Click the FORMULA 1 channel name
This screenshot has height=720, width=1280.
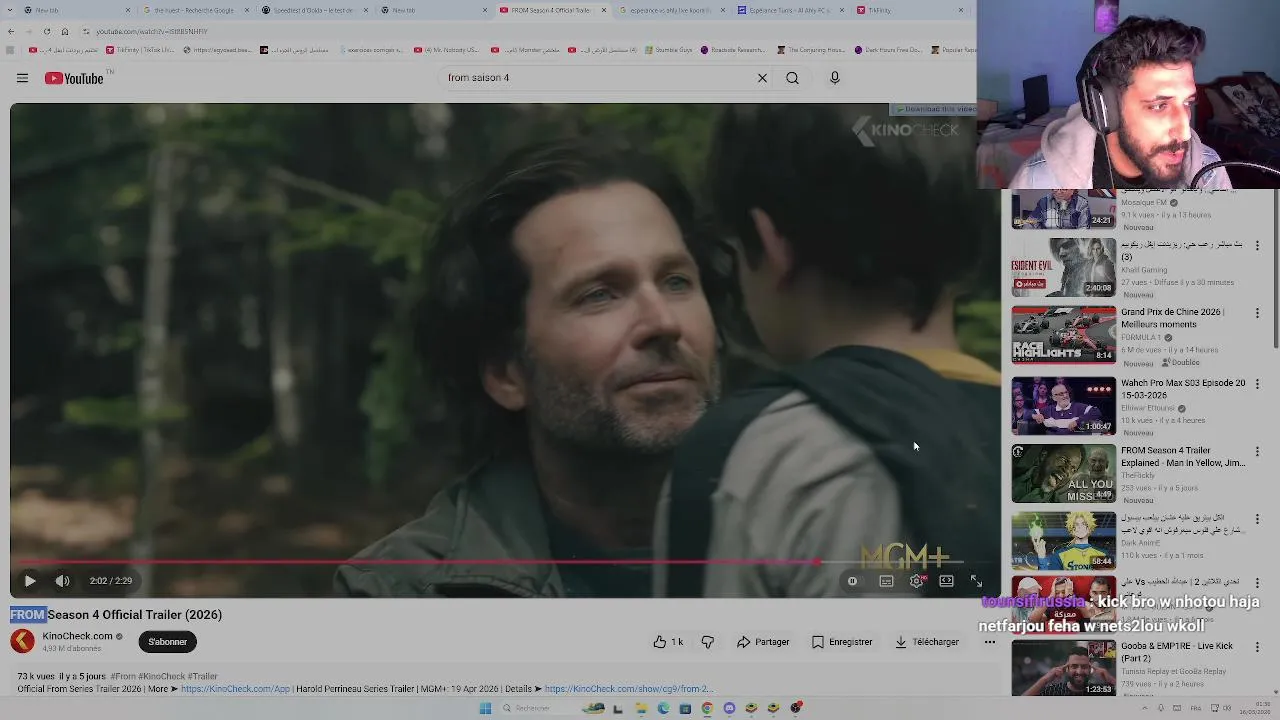(1141, 338)
